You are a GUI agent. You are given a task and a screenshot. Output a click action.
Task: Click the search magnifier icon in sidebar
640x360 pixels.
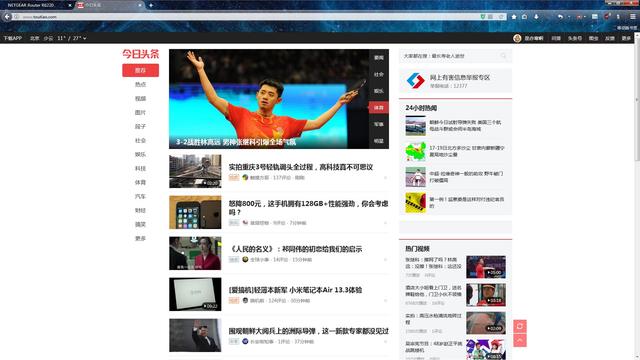click(503, 56)
